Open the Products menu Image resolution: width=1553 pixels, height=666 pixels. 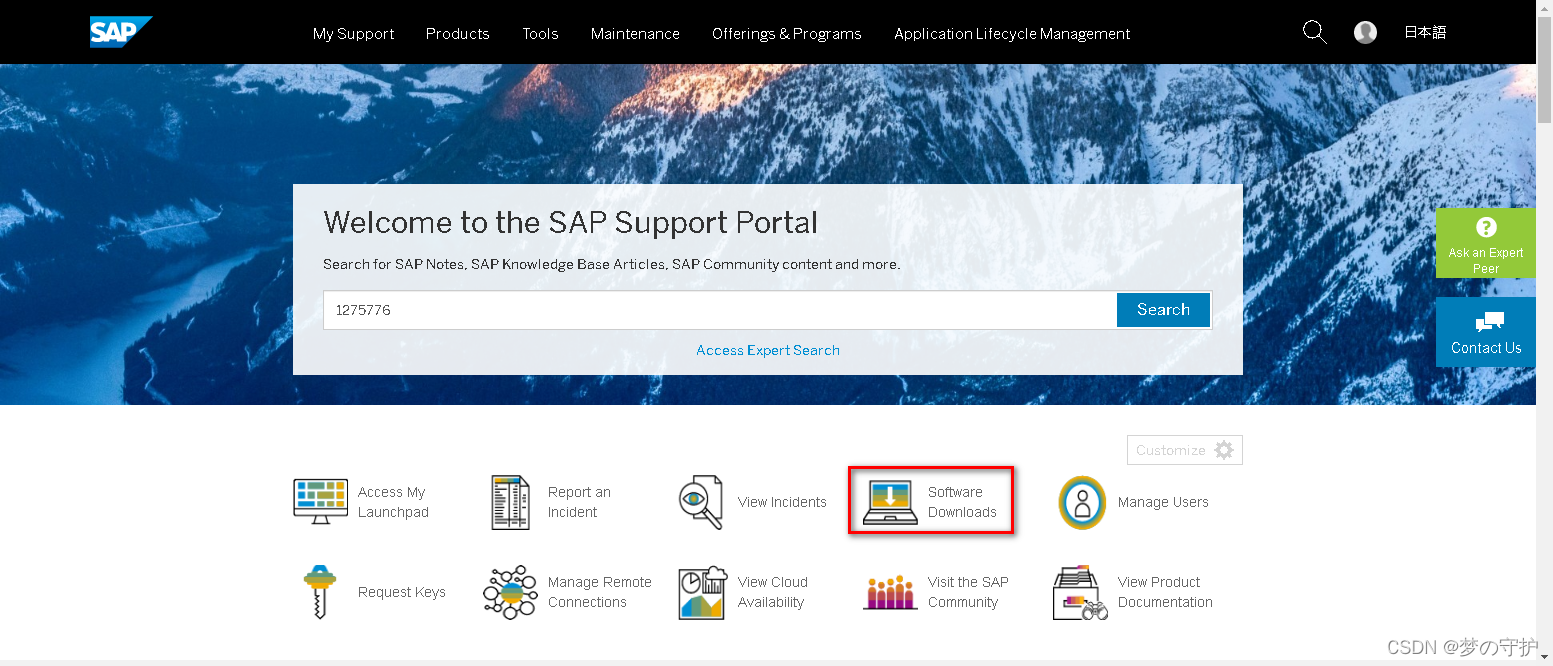click(x=457, y=33)
